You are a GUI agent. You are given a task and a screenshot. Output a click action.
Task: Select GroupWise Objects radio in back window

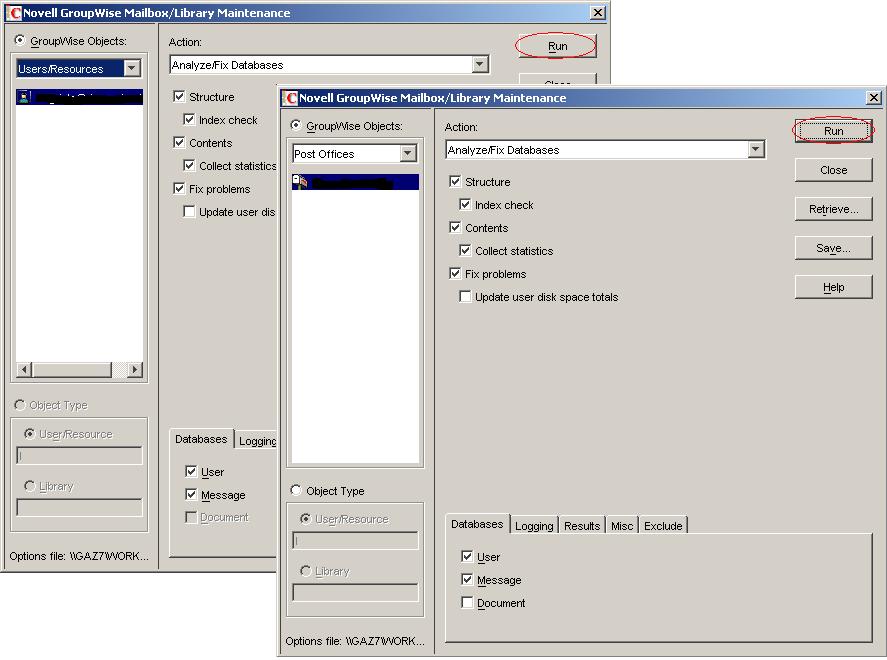coord(20,40)
